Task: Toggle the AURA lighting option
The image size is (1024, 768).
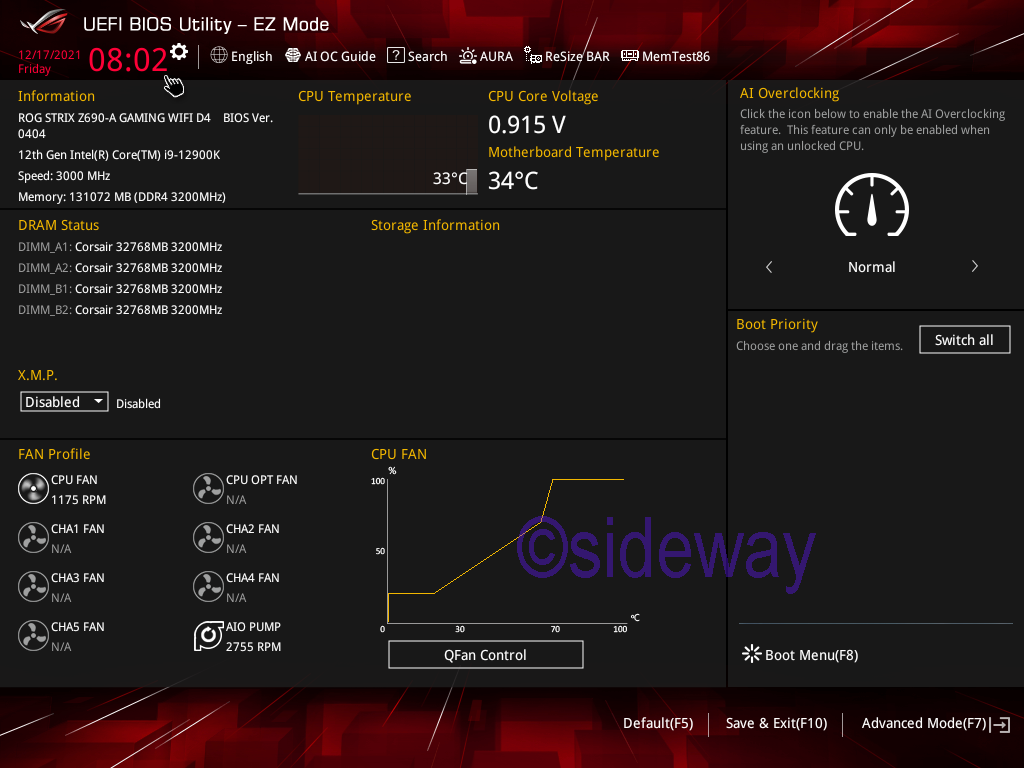Action: pos(486,57)
